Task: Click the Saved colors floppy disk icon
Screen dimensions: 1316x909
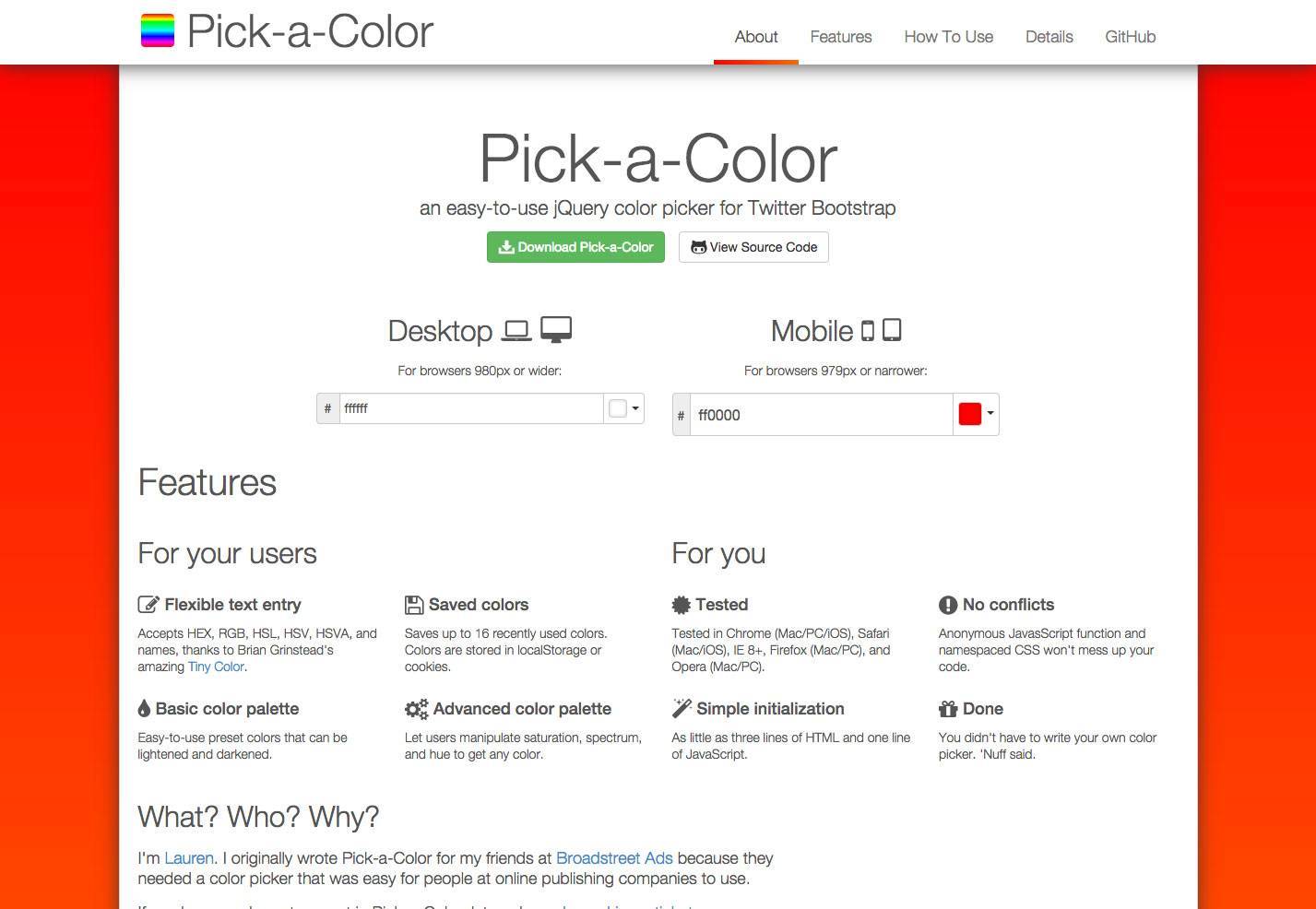Action: [x=414, y=605]
